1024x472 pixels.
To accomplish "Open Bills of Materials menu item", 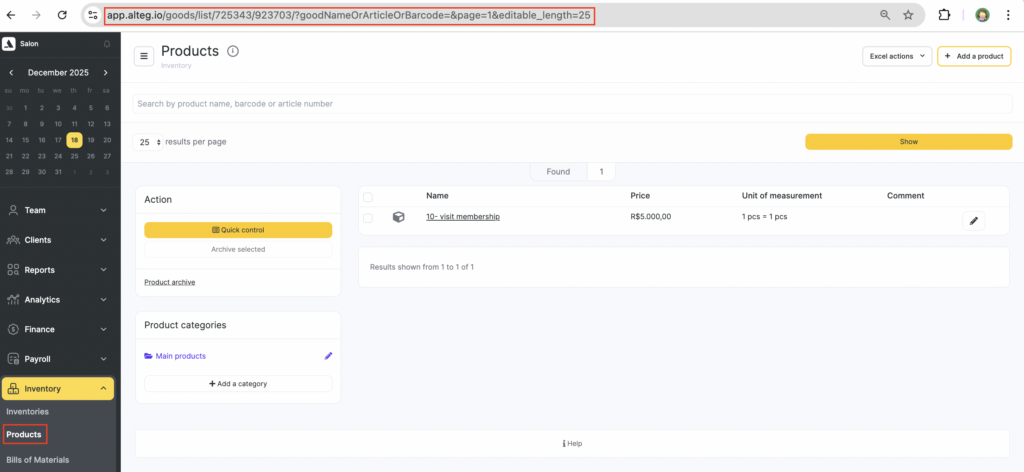I will pos(38,460).
